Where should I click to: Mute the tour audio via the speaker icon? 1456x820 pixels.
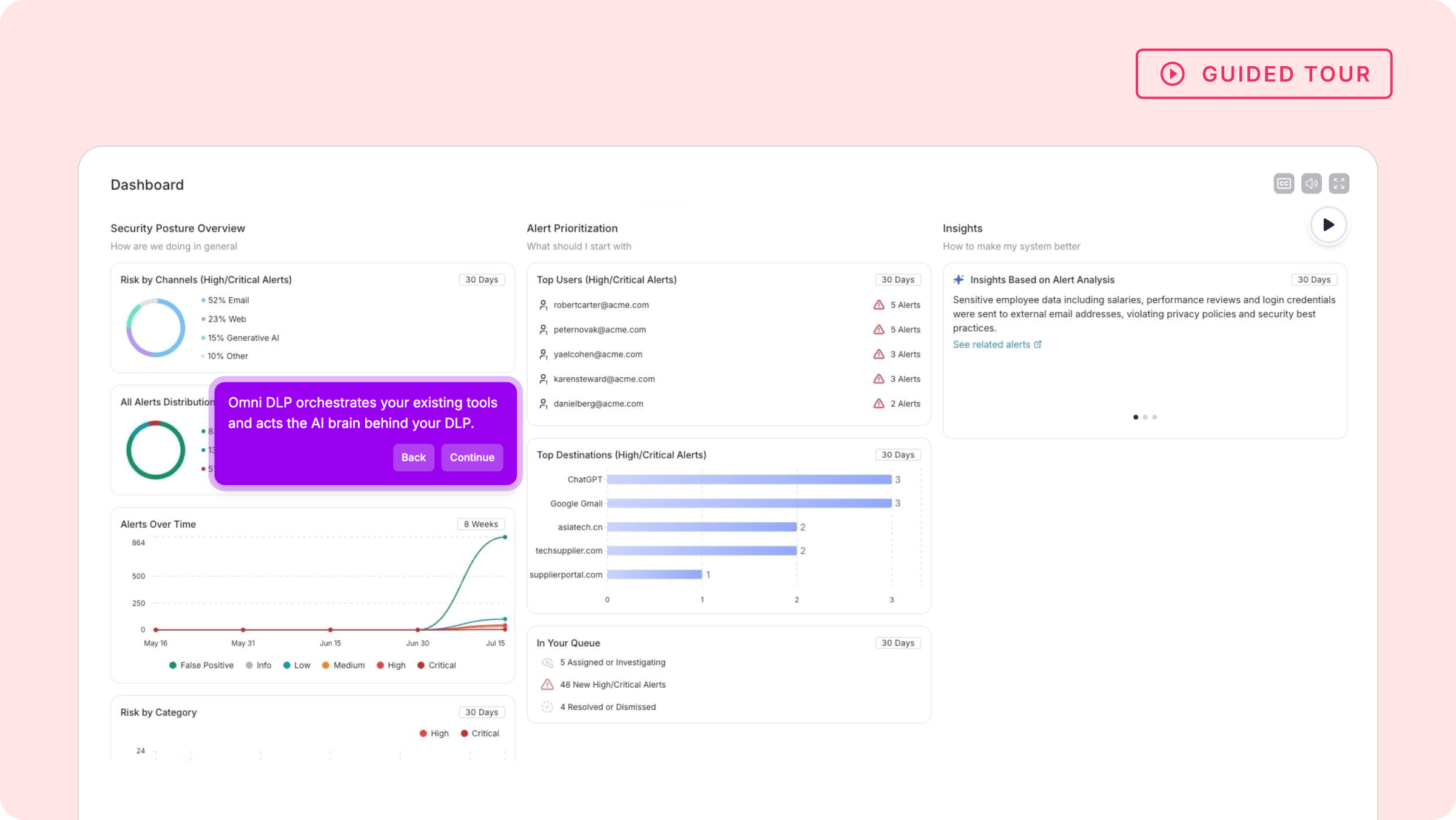[x=1312, y=183]
